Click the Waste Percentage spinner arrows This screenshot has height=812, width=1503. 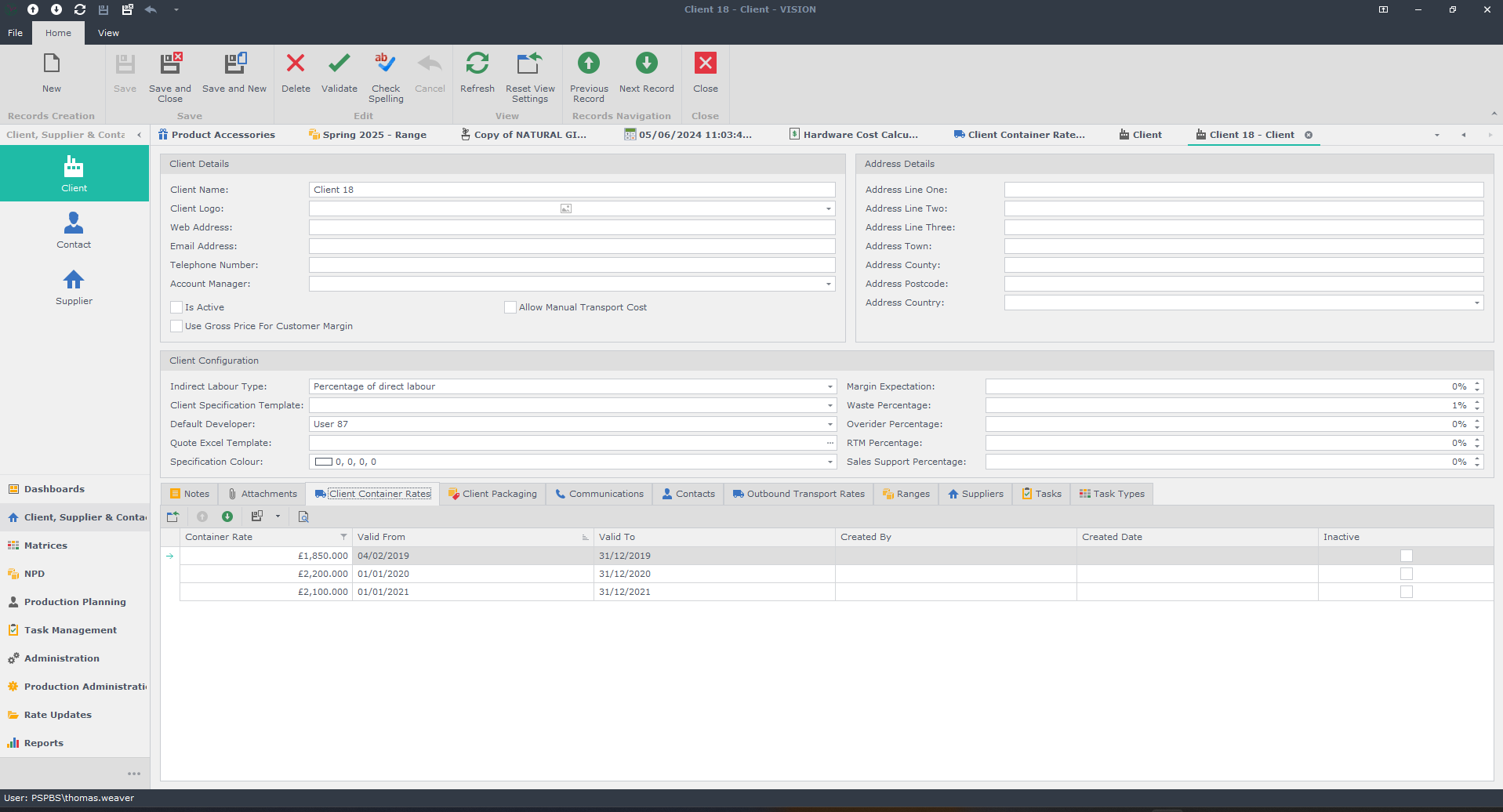[x=1477, y=405]
